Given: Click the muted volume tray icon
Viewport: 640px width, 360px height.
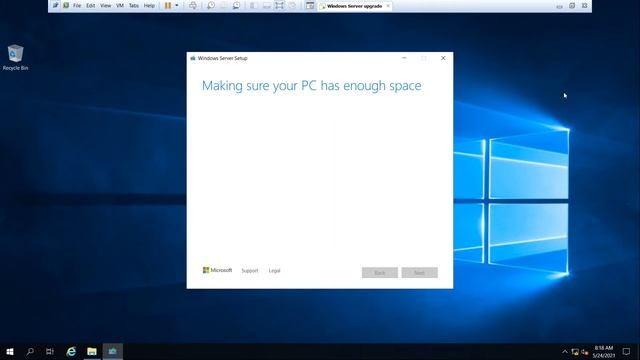Looking at the screenshot, I should pyautogui.click(x=585, y=352).
